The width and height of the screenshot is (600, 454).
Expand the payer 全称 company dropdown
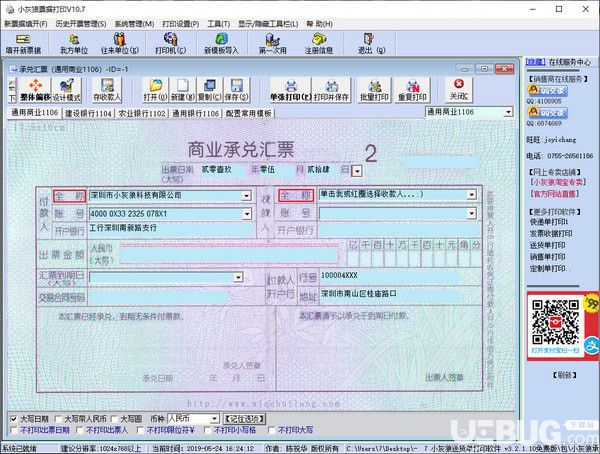tap(247, 196)
